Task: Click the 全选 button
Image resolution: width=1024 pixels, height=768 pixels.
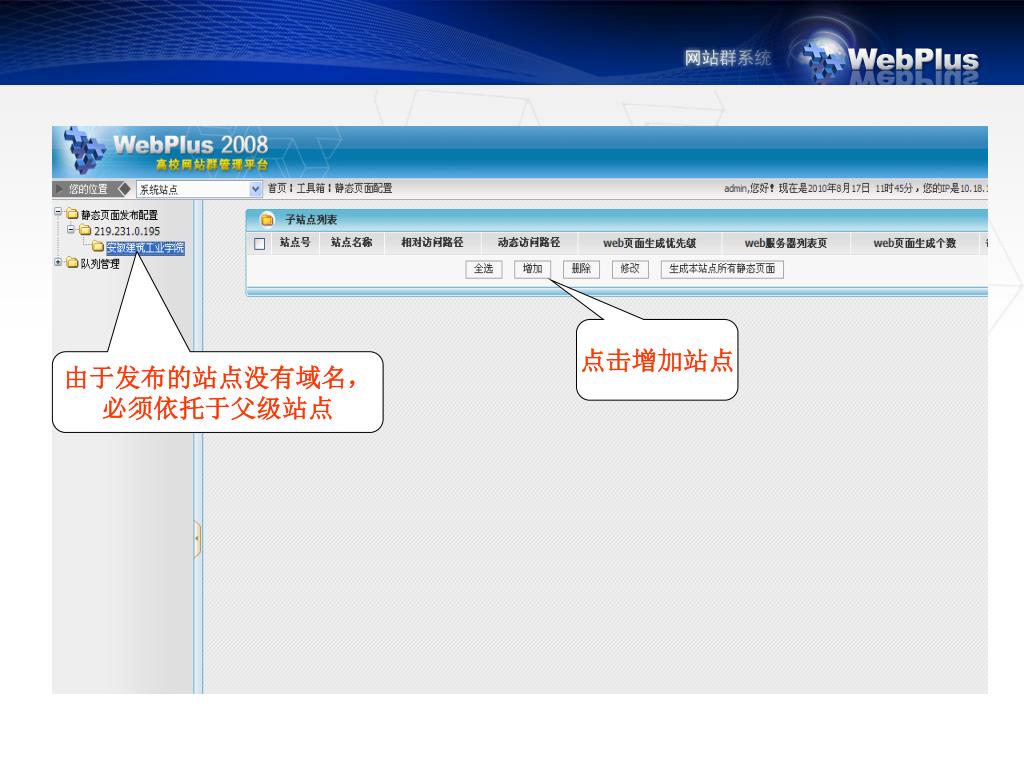Action: click(x=483, y=269)
